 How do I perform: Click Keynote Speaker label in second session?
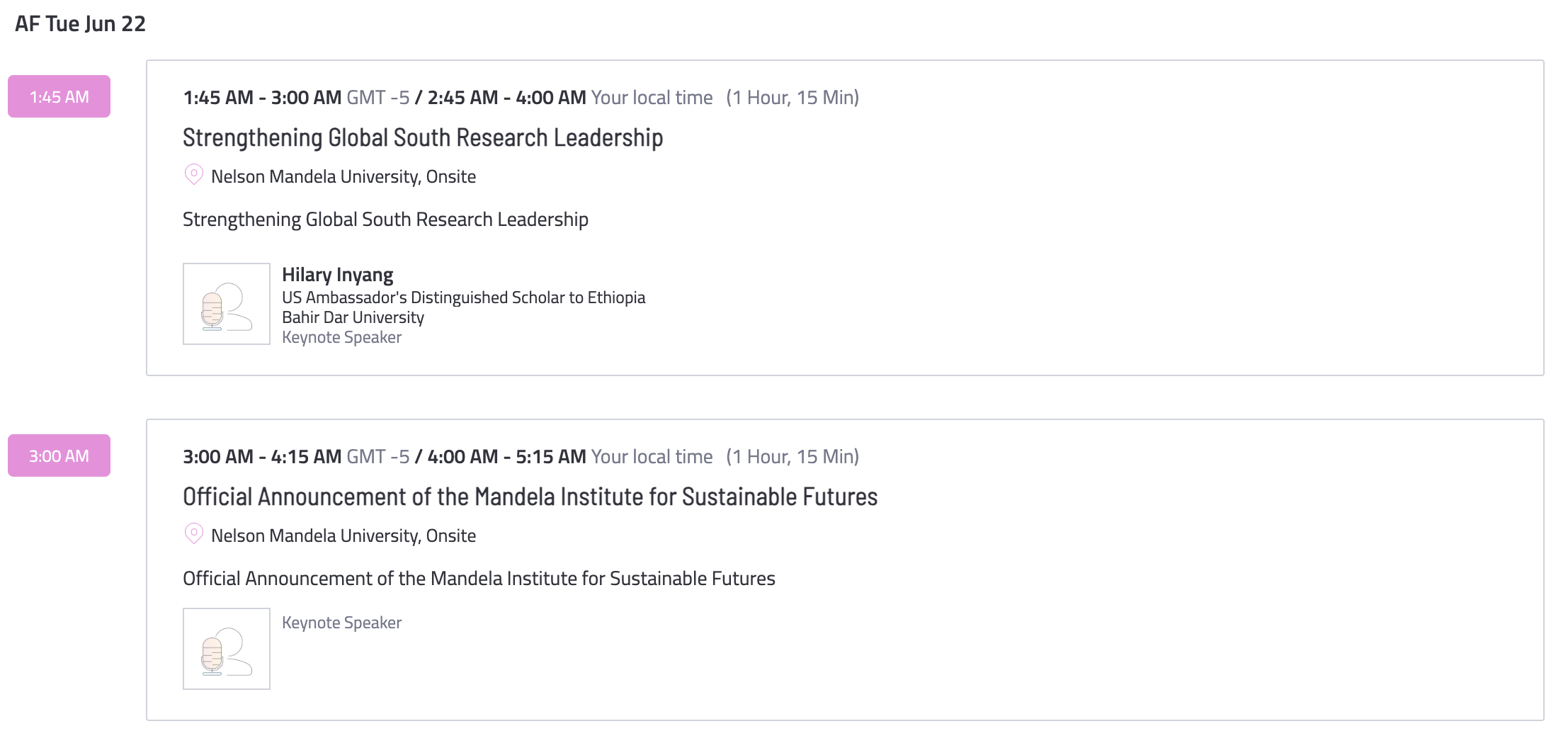click(x=341, y=623)
